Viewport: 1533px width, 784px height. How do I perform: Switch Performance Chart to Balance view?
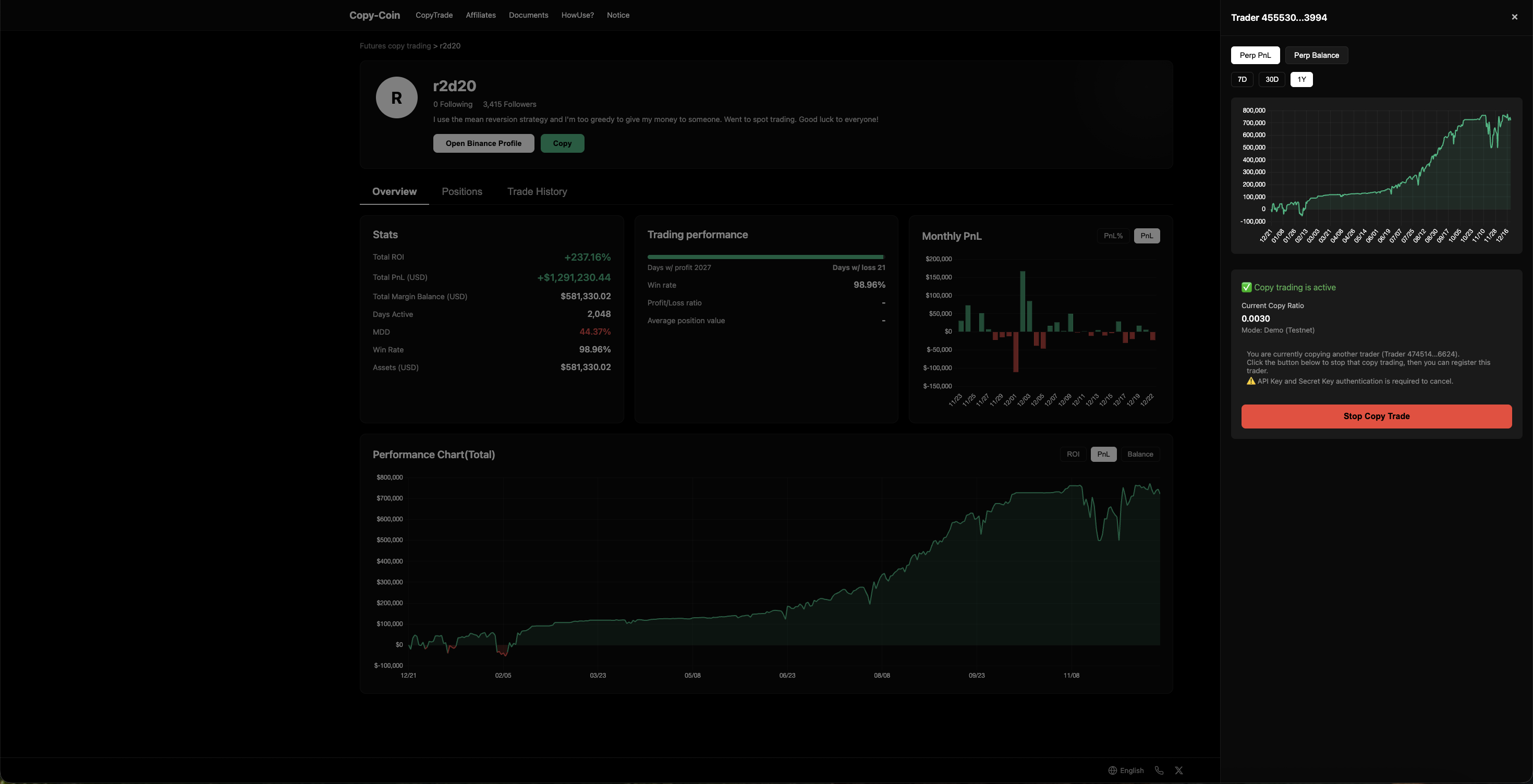1140,454
